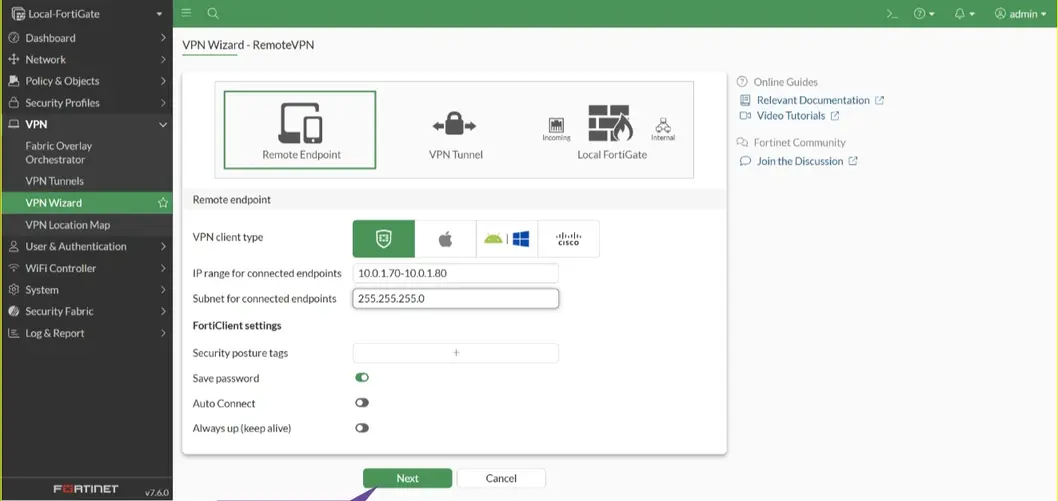
Task: Click the v7.6.0 version label
Action: tap(157, 492)
